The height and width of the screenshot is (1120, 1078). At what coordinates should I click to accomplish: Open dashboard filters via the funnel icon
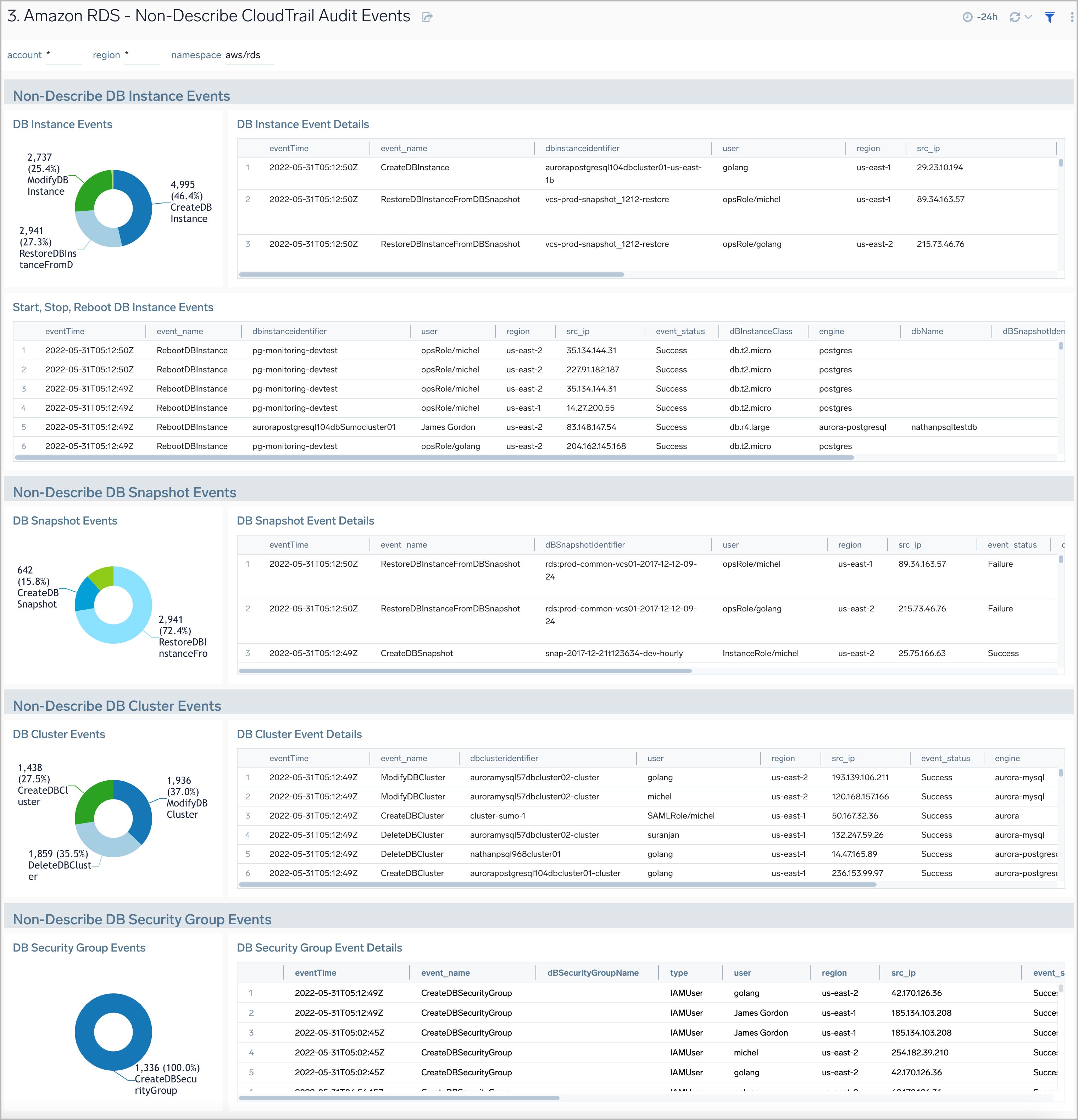(1050, 17)
